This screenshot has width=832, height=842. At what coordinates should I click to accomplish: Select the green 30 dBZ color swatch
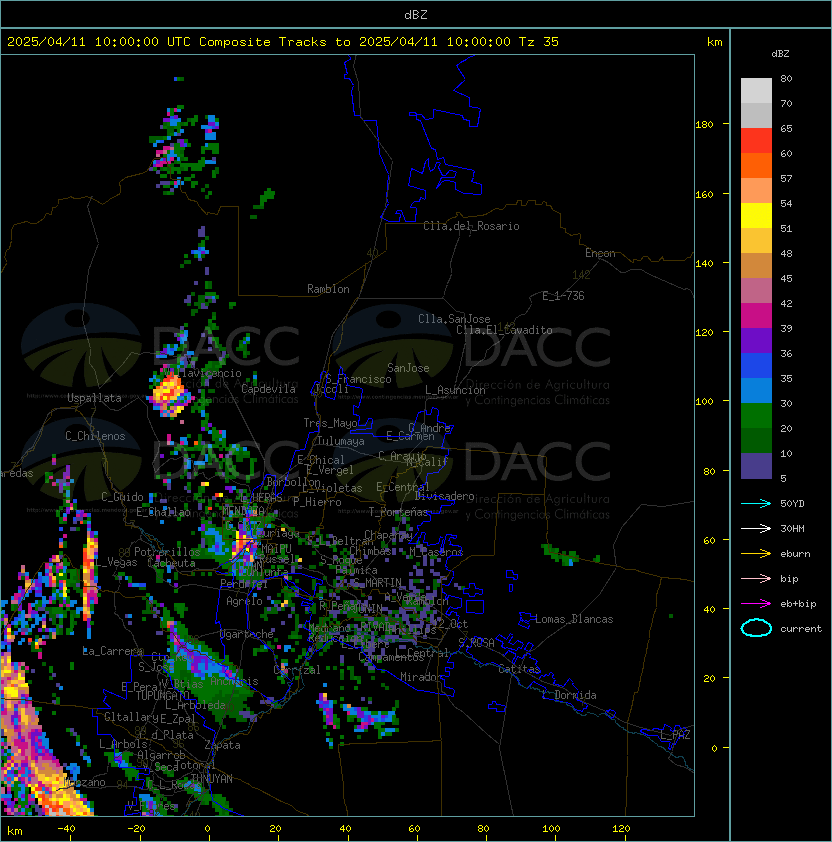pos(756,415)
